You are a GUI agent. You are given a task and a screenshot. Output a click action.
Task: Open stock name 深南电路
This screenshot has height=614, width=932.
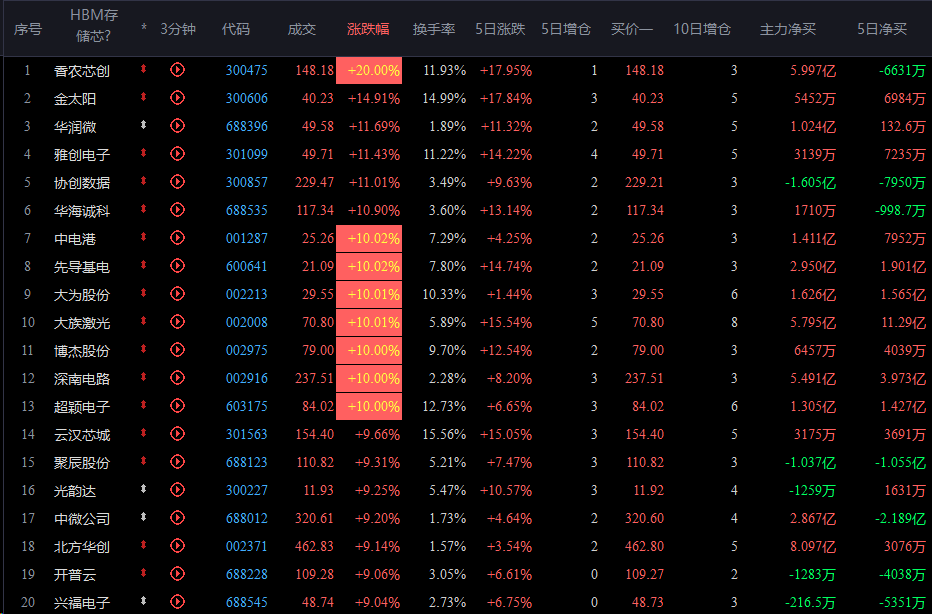click(x=82, y=379)
